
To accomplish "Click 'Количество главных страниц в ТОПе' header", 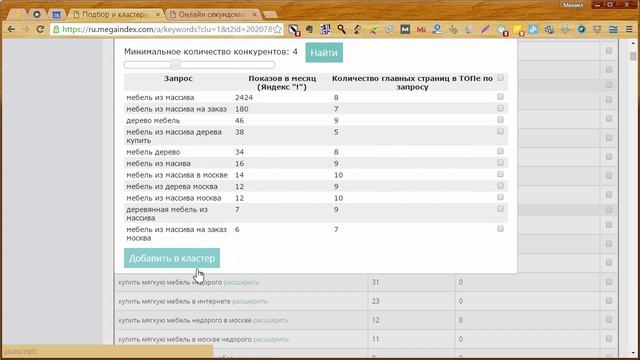I will tap(412, 82).
